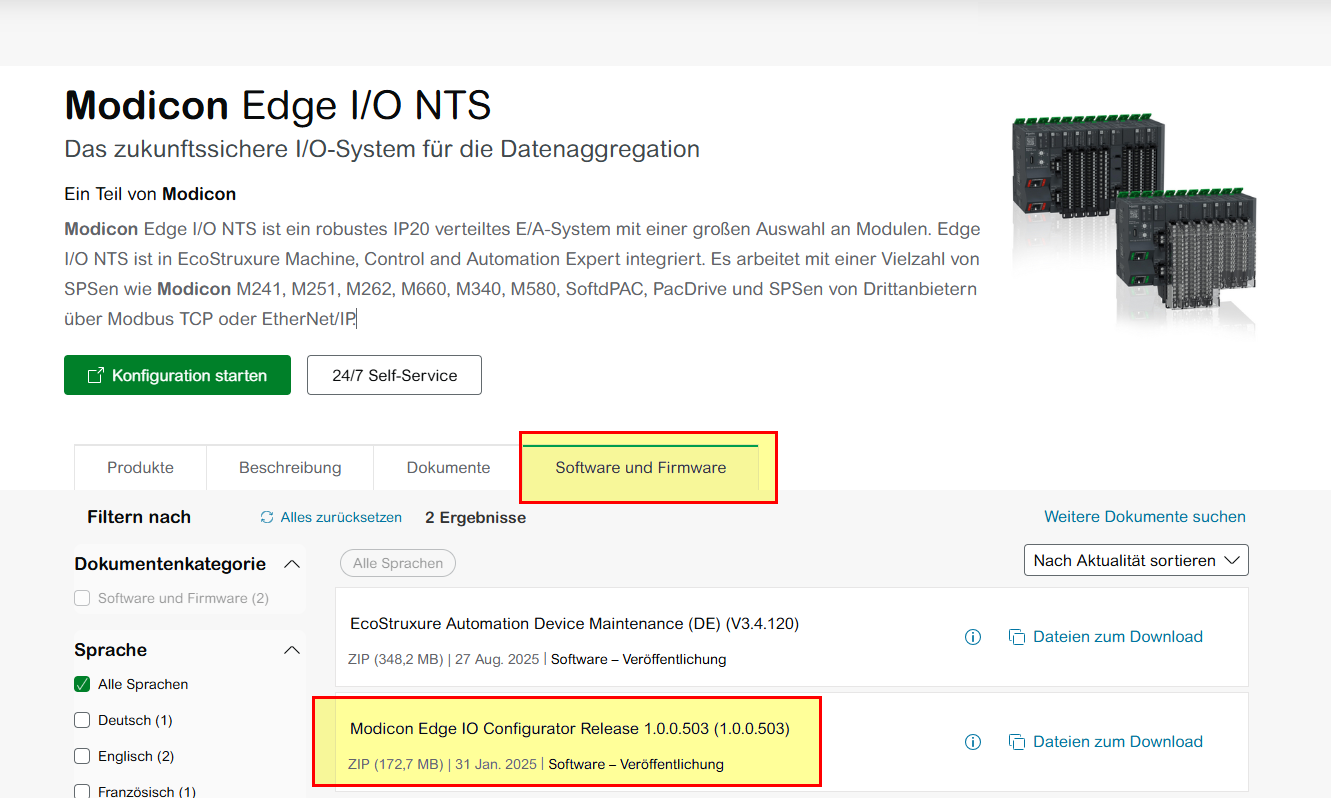Follow the Weitere Dokumente suchen link

point(1145,517)
